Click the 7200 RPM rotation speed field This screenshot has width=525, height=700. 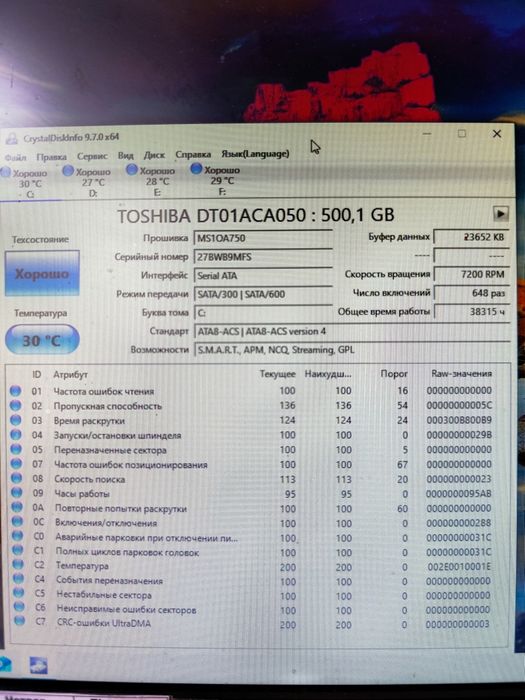tap(471, 274)
